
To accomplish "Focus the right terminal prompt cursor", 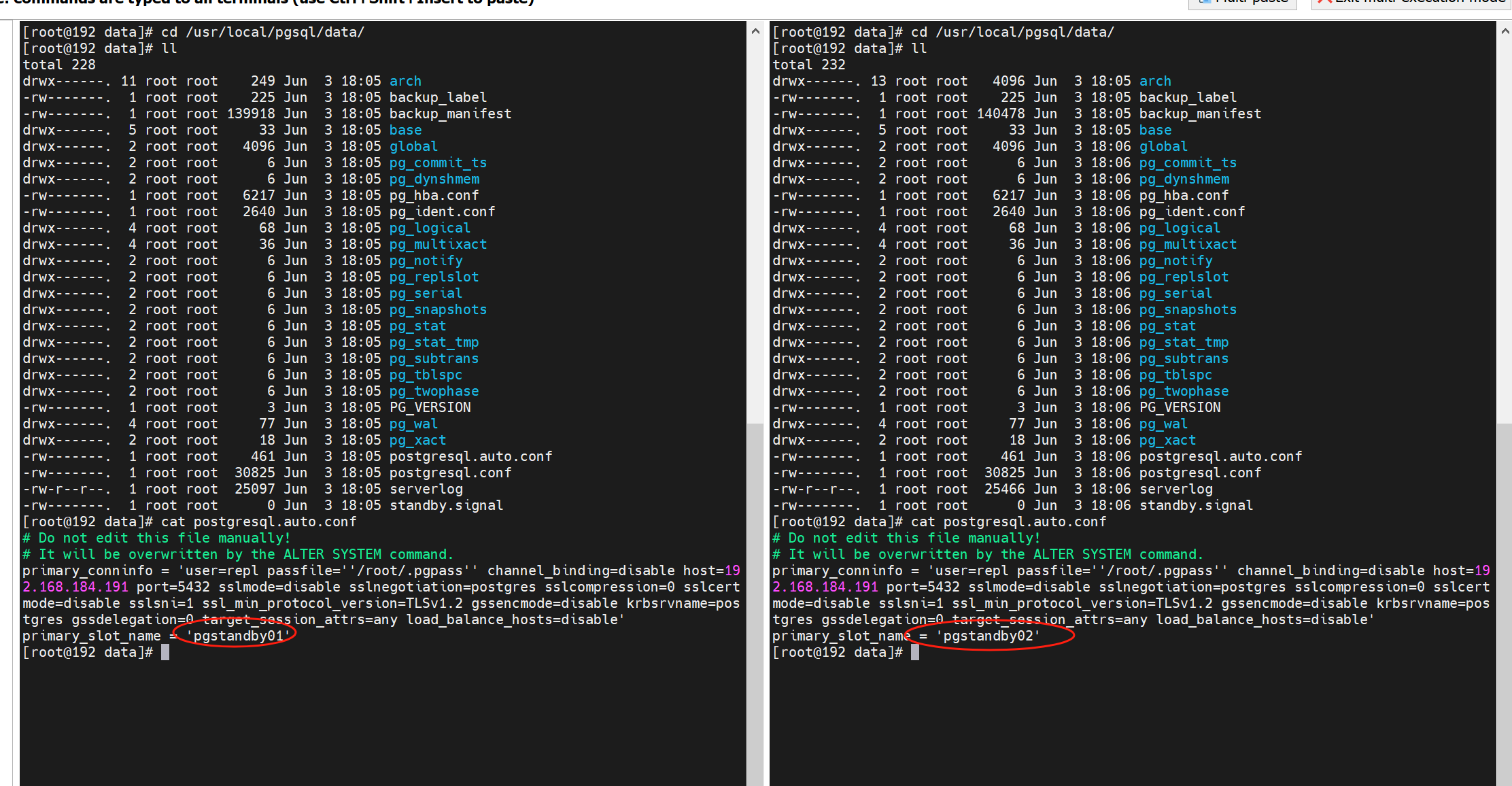I will [x=915, y=652].
